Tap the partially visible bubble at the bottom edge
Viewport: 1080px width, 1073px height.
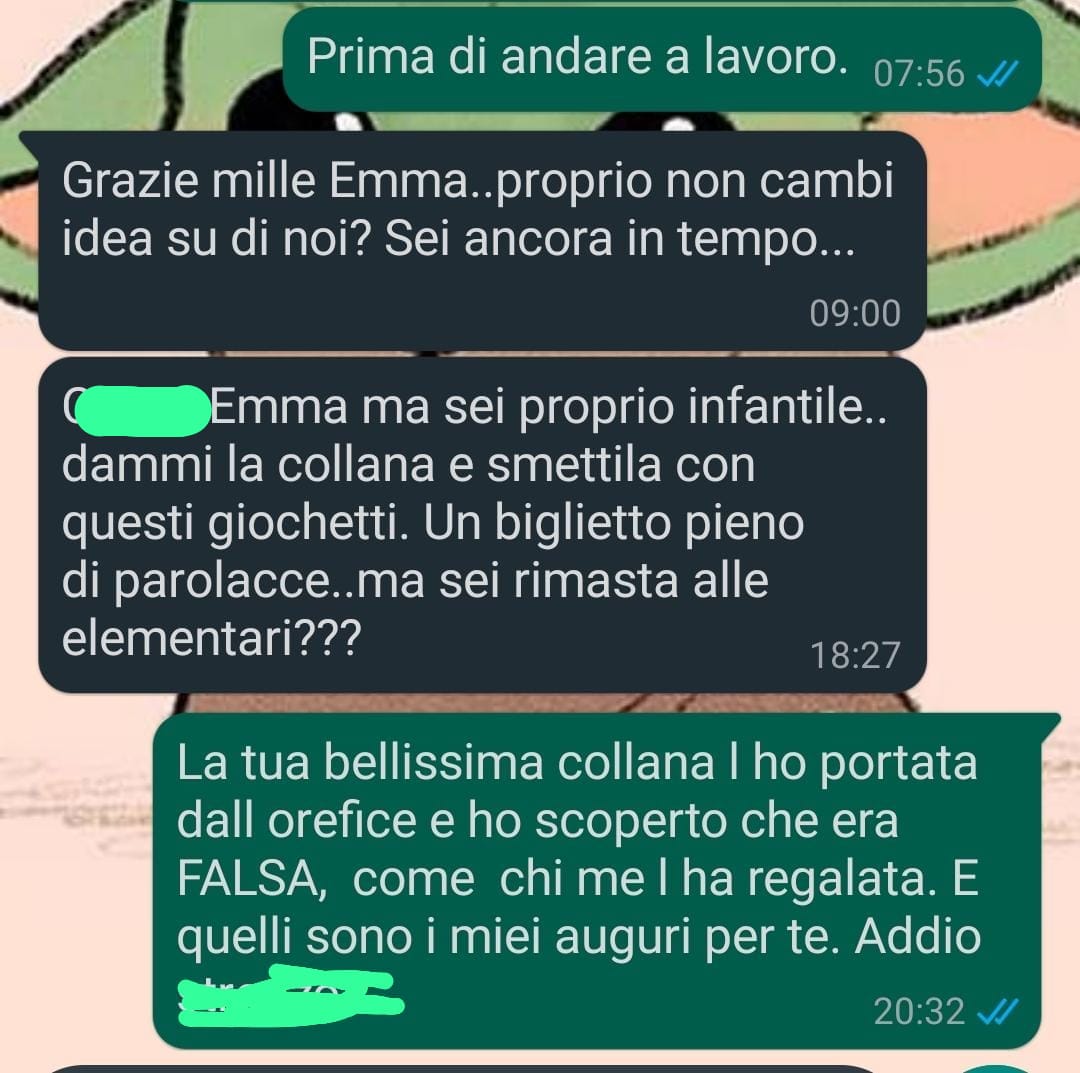point(455,1069)
